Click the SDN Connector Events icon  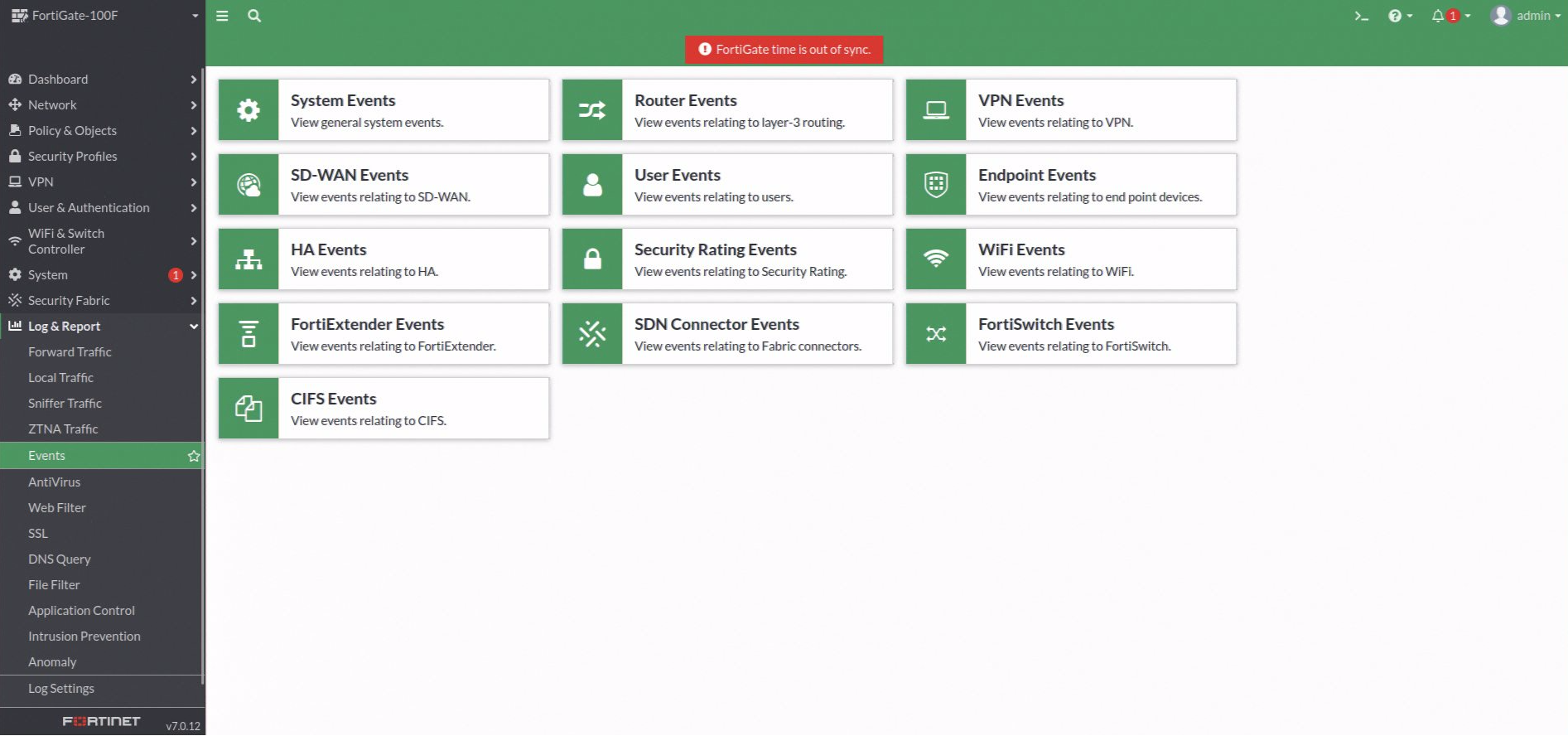592,334
